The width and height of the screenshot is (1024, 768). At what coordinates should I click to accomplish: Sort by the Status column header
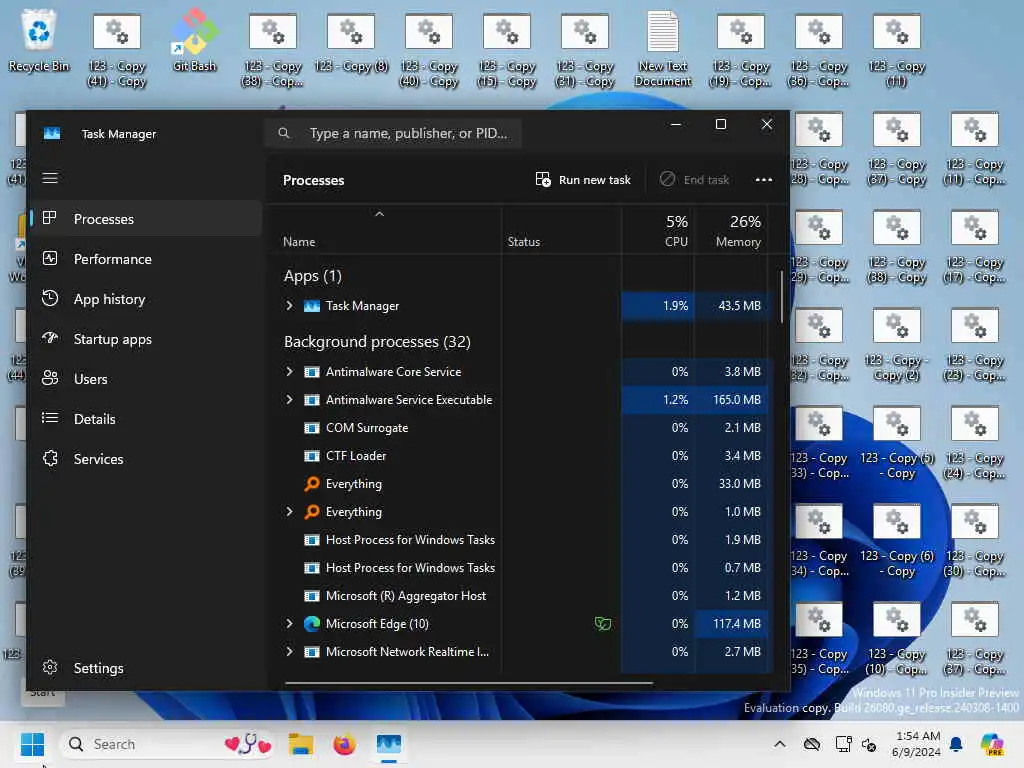point(561,231)
